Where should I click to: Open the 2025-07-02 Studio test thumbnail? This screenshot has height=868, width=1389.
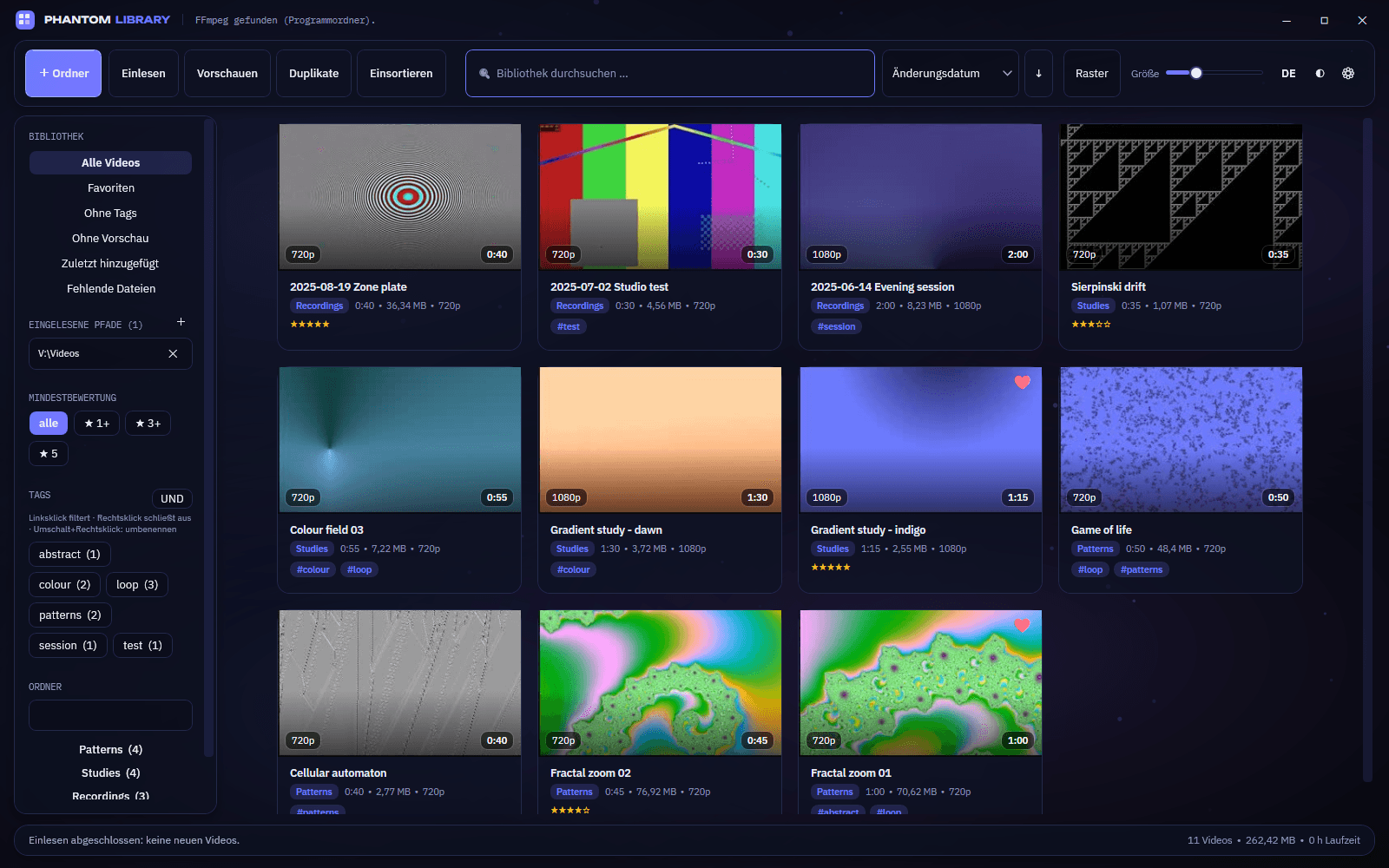[x=661, y=197]
